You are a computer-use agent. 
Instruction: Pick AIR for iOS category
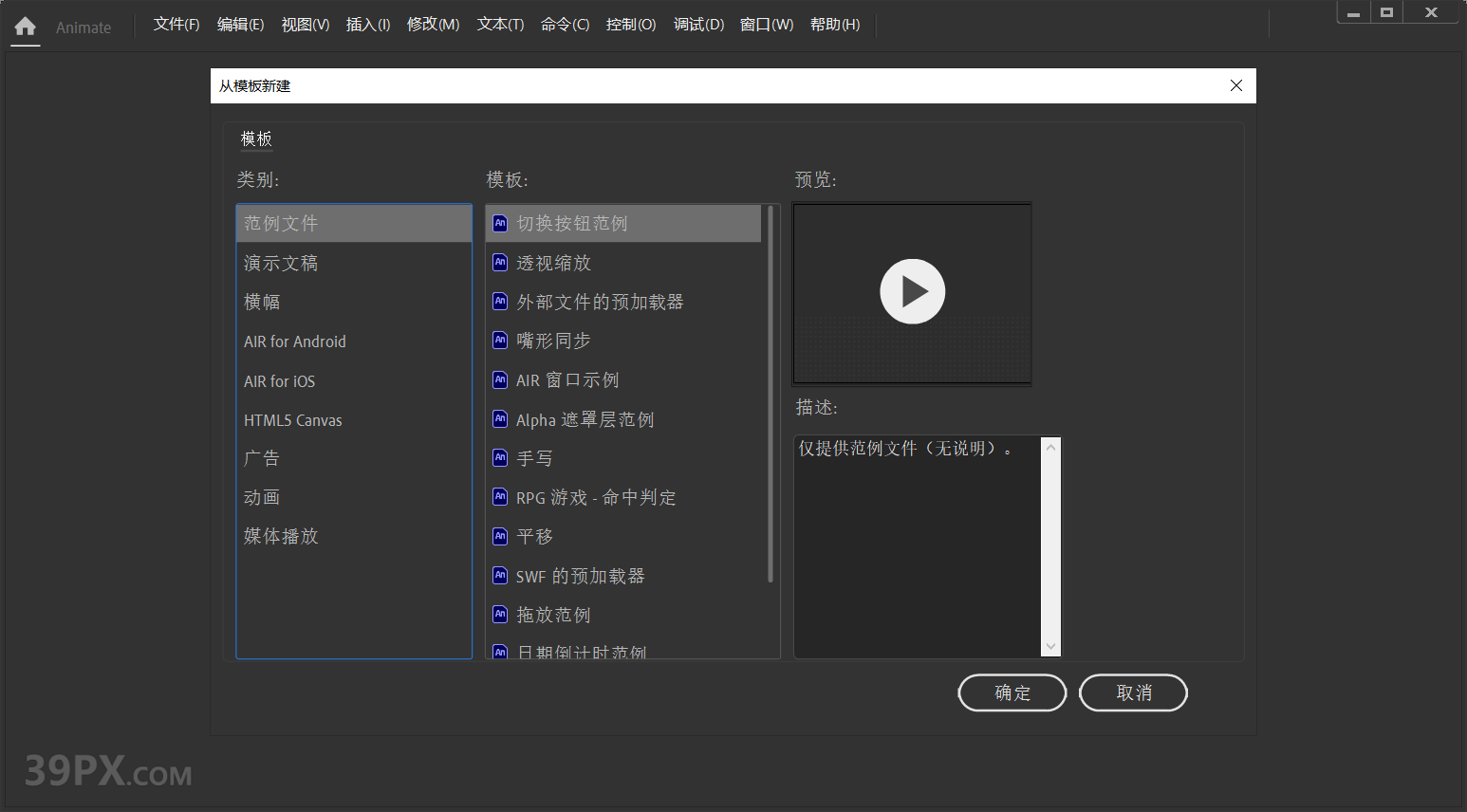(354, 381)
